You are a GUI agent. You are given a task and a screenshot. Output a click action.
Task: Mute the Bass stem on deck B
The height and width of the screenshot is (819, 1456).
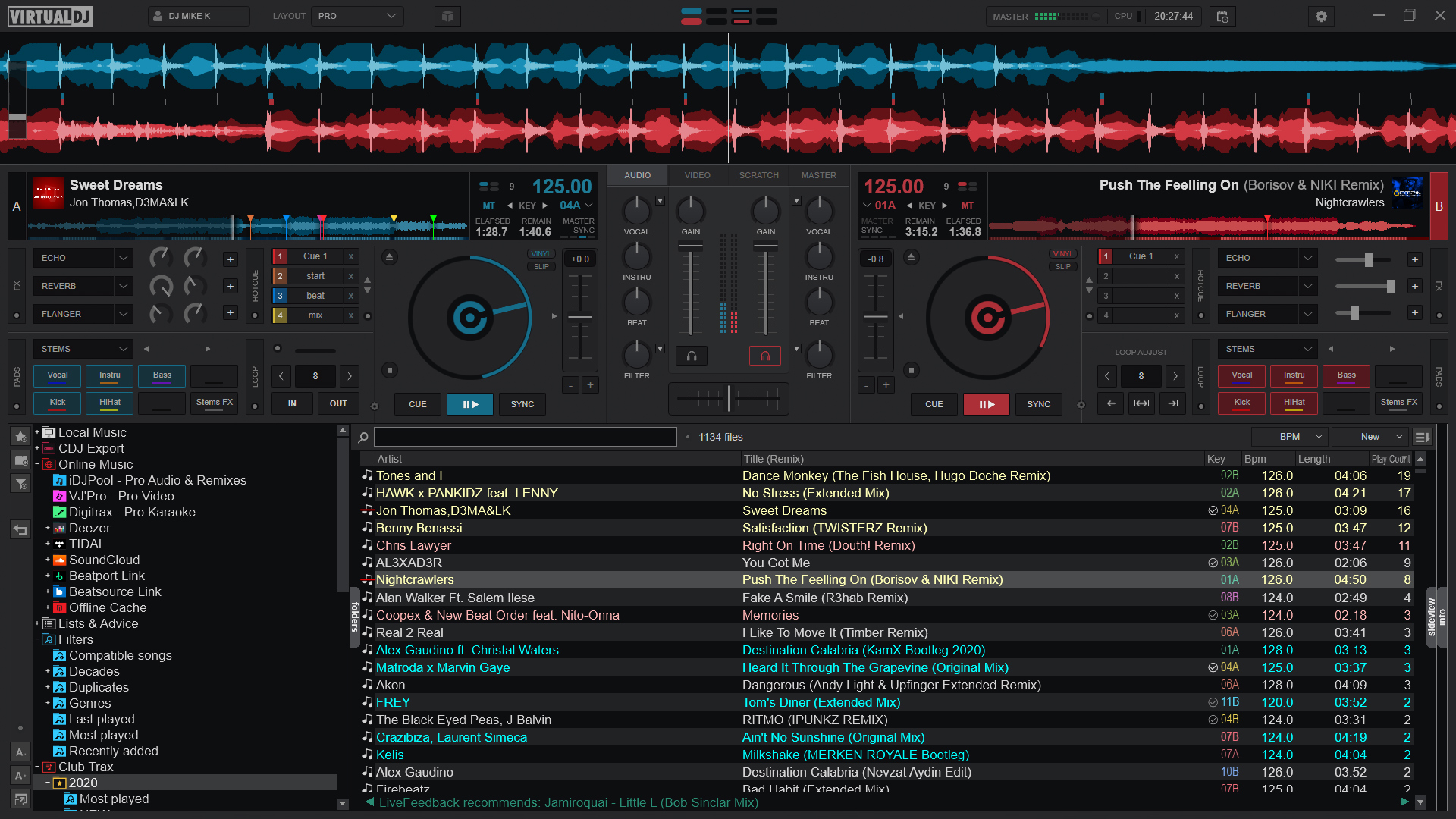[1346, 375]
